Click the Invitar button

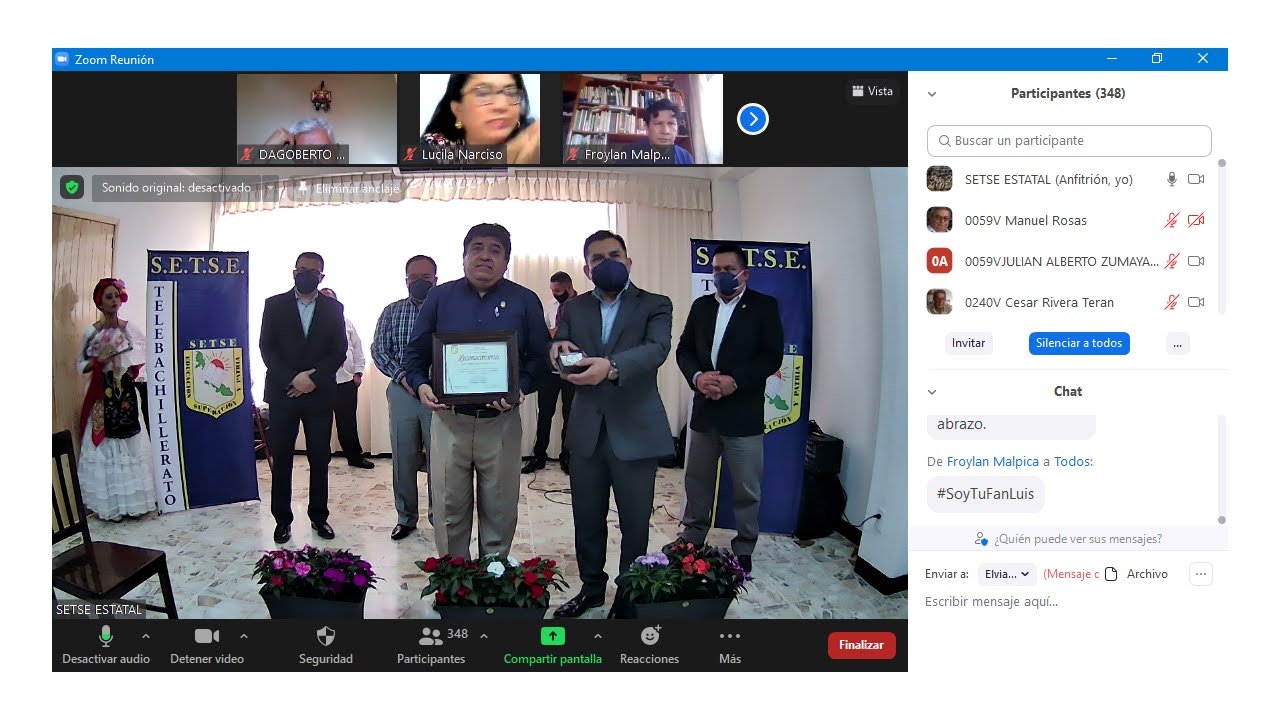pyautogui.click(x=968, y=343)
